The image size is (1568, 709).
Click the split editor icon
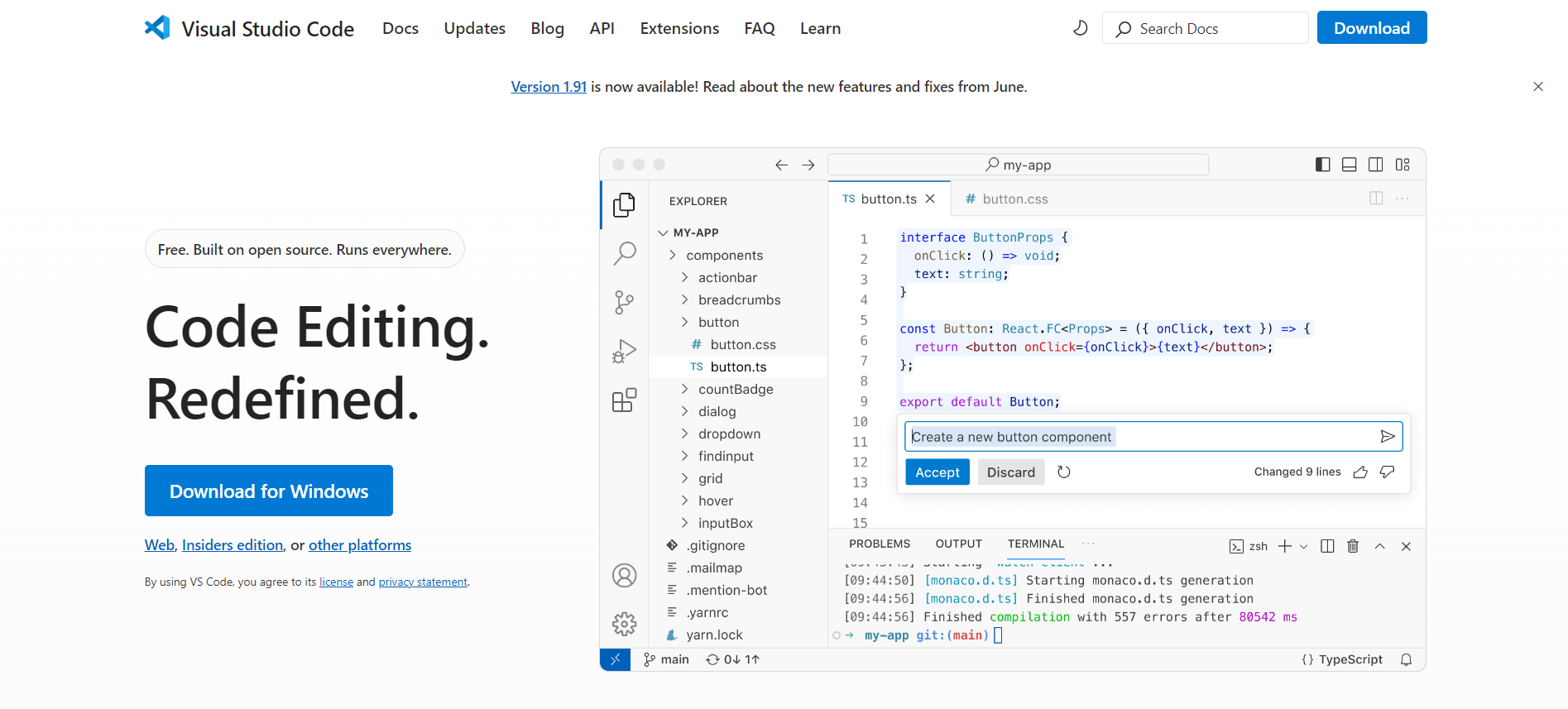click(1376, 199)
